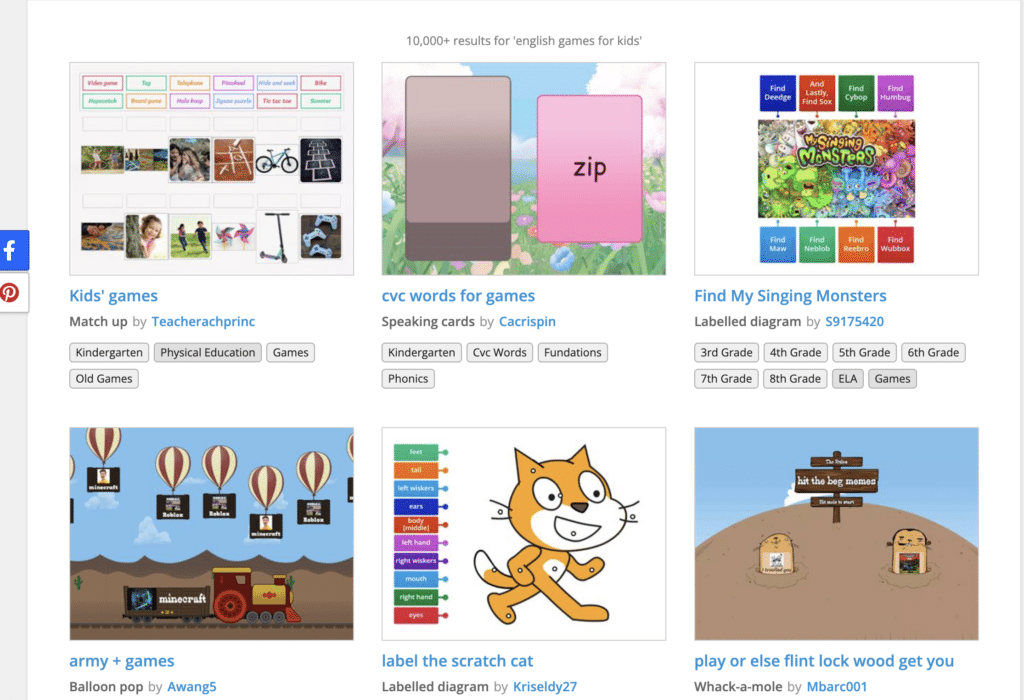Open 'play or else flint lock wood get you'

click(x=824, y=660)
